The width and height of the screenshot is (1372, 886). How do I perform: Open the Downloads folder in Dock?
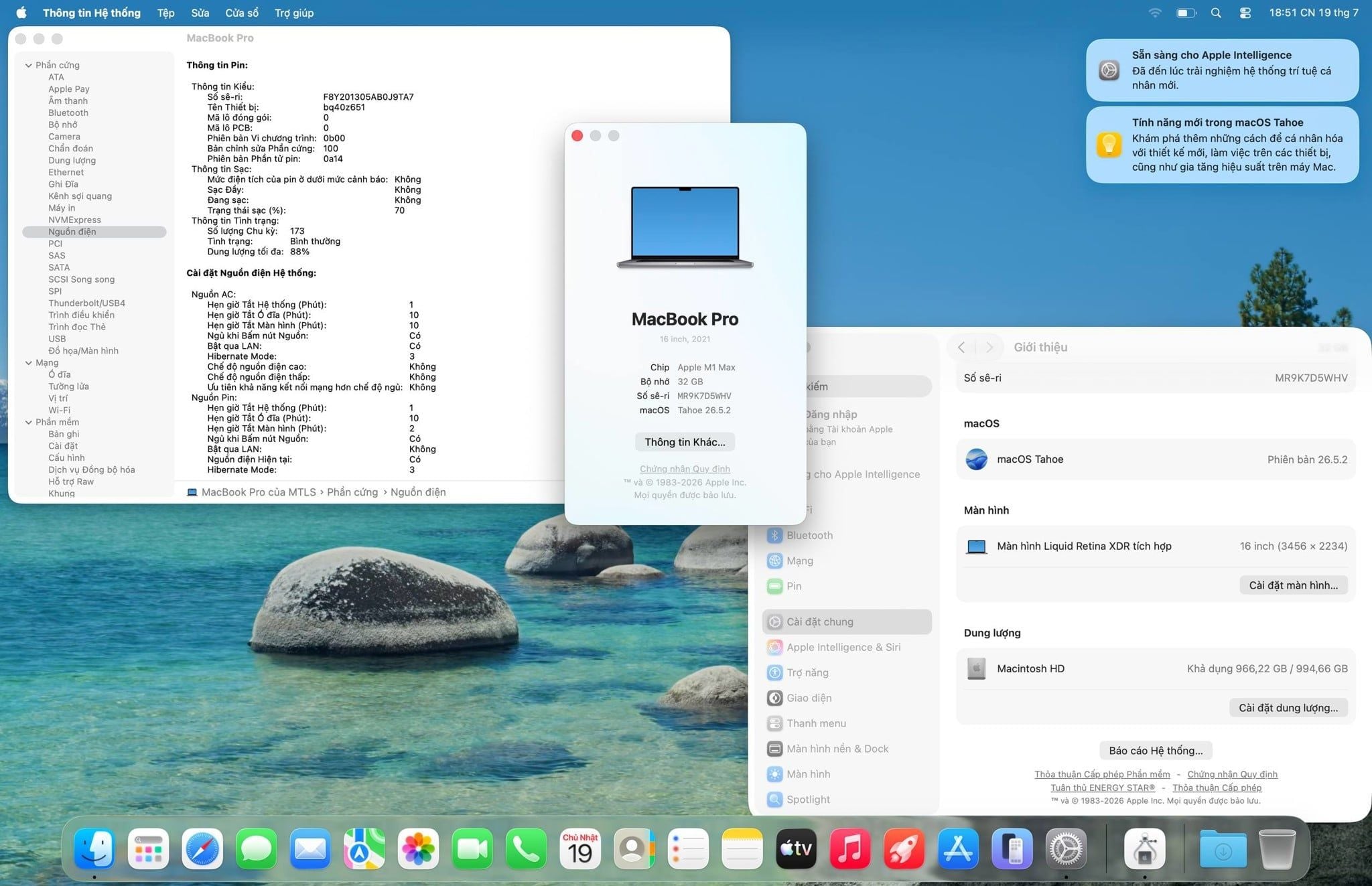click(x=1223, y=849)
